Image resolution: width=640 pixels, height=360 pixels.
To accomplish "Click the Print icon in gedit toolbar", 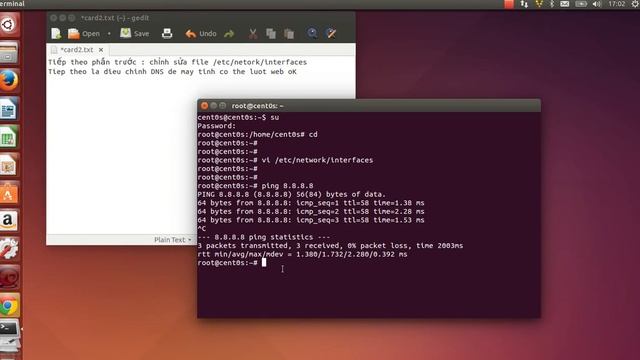I will [167, 33].
